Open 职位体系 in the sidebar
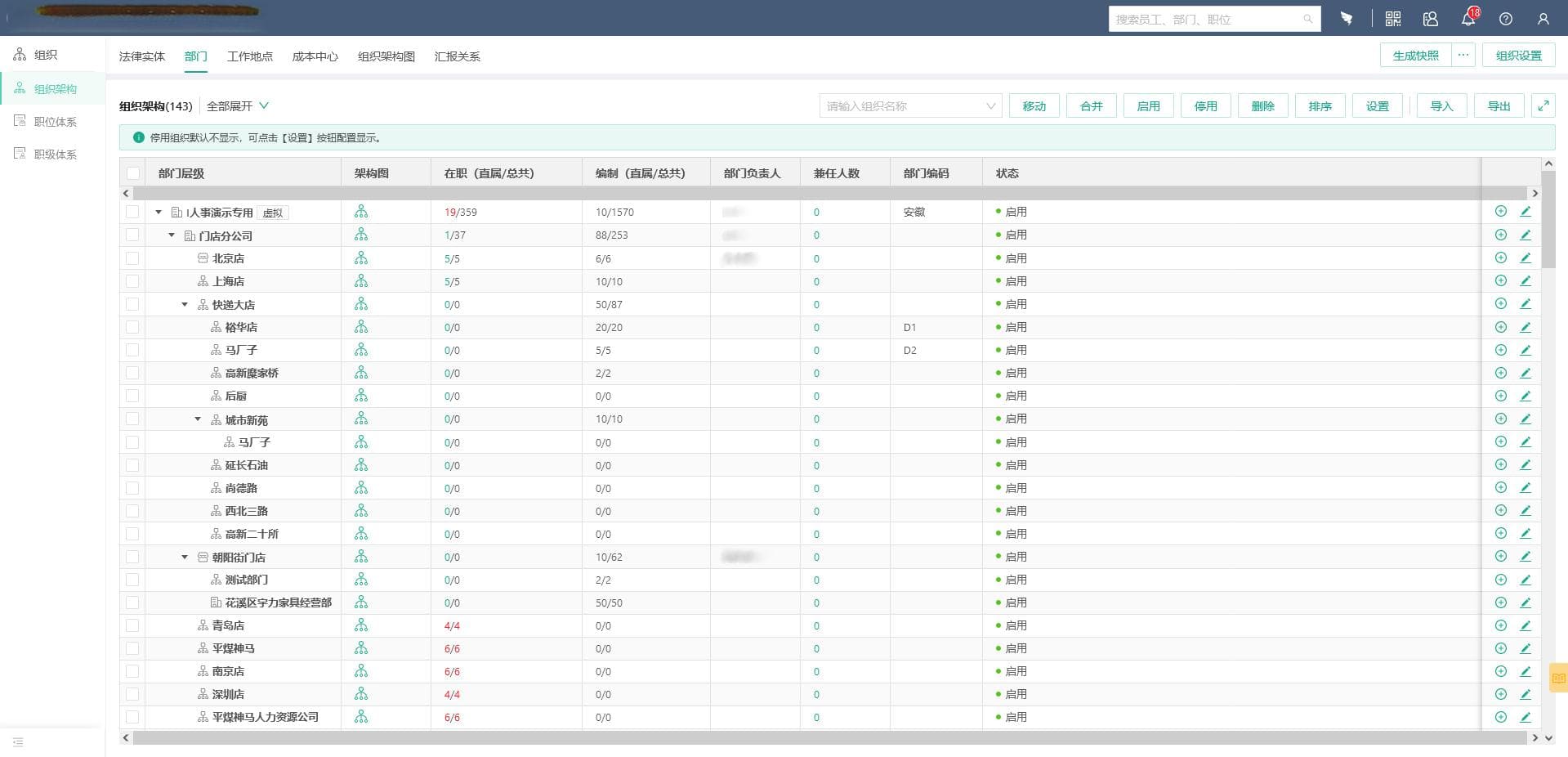Screen dimensions: 1568x757 (55, 122)
